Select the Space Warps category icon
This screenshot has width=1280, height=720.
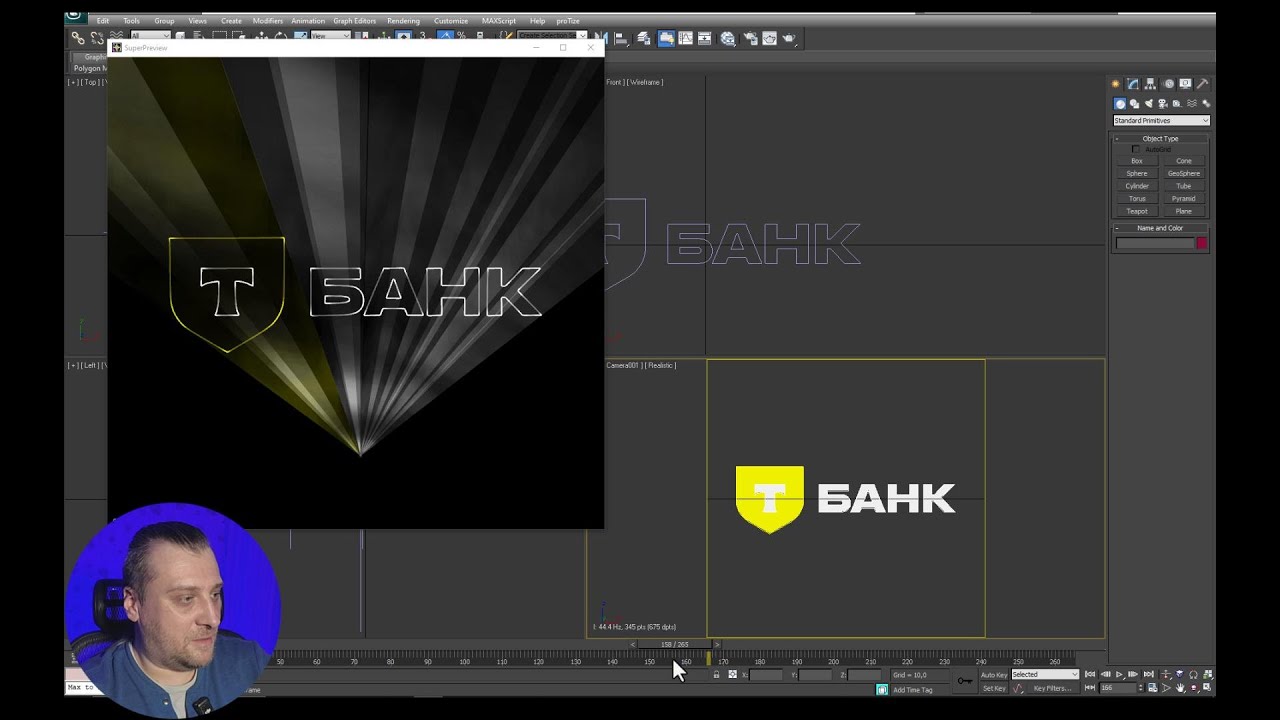(x=1192, y=104)
